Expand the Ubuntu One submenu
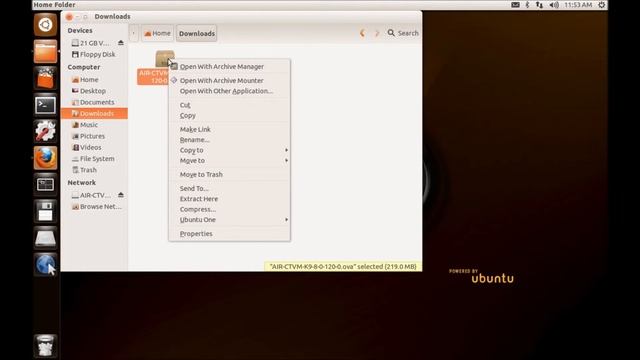This screenshot has width=640, height=360. click(x=229, y=220)
